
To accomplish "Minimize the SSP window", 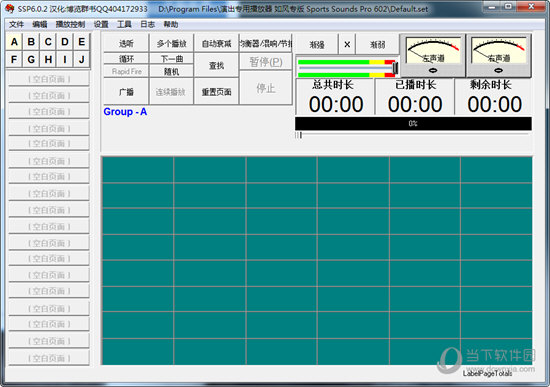I will point(492,6).
